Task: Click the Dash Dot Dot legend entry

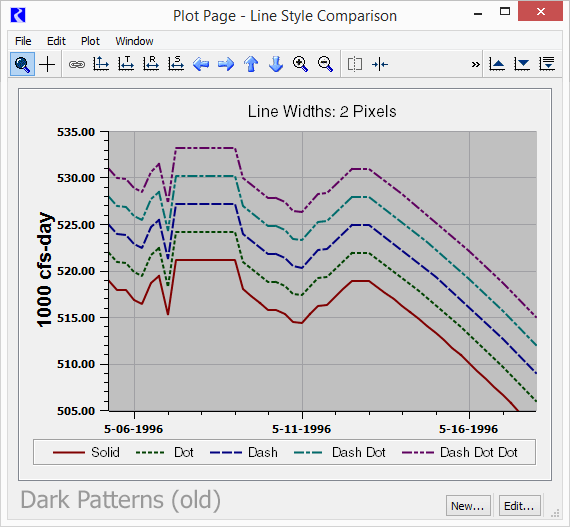Action: point(460,452)
